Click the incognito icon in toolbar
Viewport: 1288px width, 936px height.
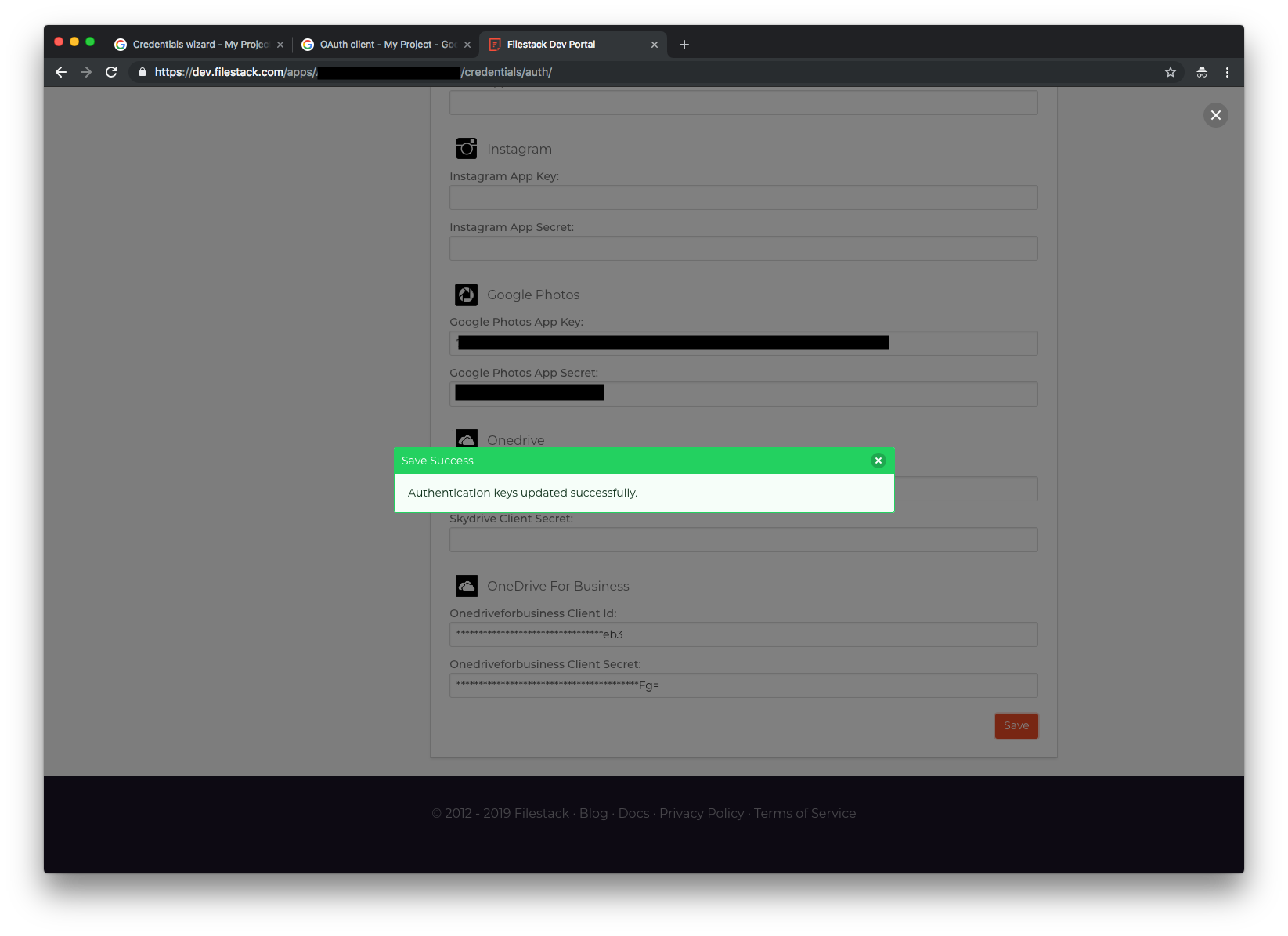1202,72
